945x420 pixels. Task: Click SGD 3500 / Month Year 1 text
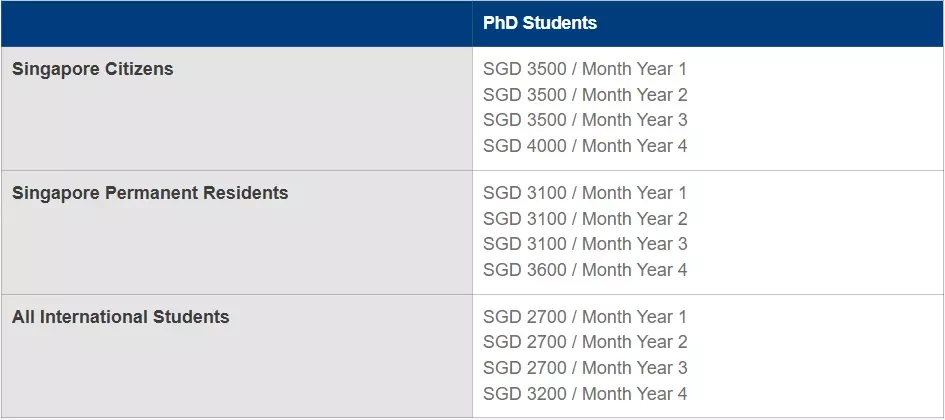pos(585,69)
